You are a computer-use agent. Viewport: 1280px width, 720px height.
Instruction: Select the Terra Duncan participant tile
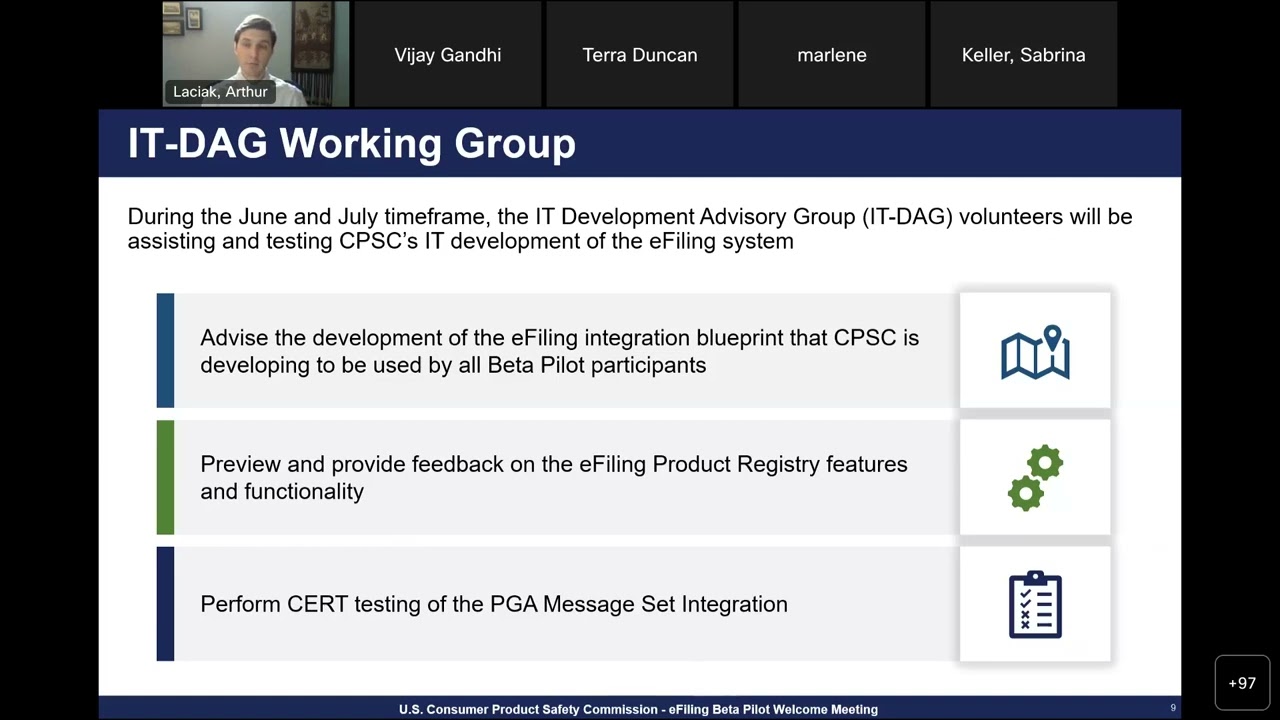tap(640, 54)
